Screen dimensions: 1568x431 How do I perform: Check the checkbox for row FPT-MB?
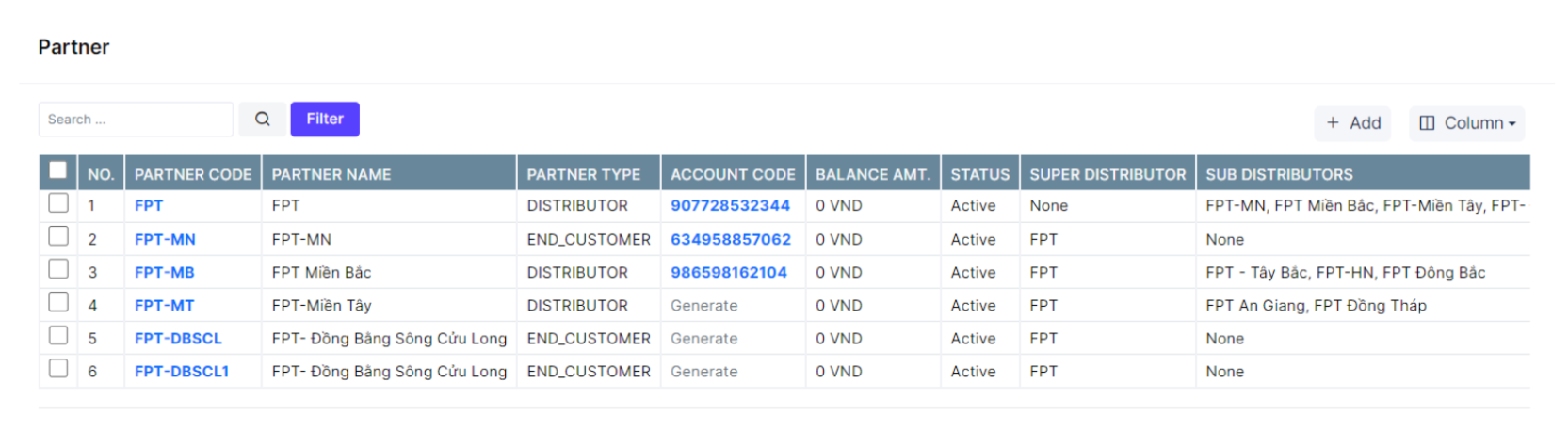58,269
